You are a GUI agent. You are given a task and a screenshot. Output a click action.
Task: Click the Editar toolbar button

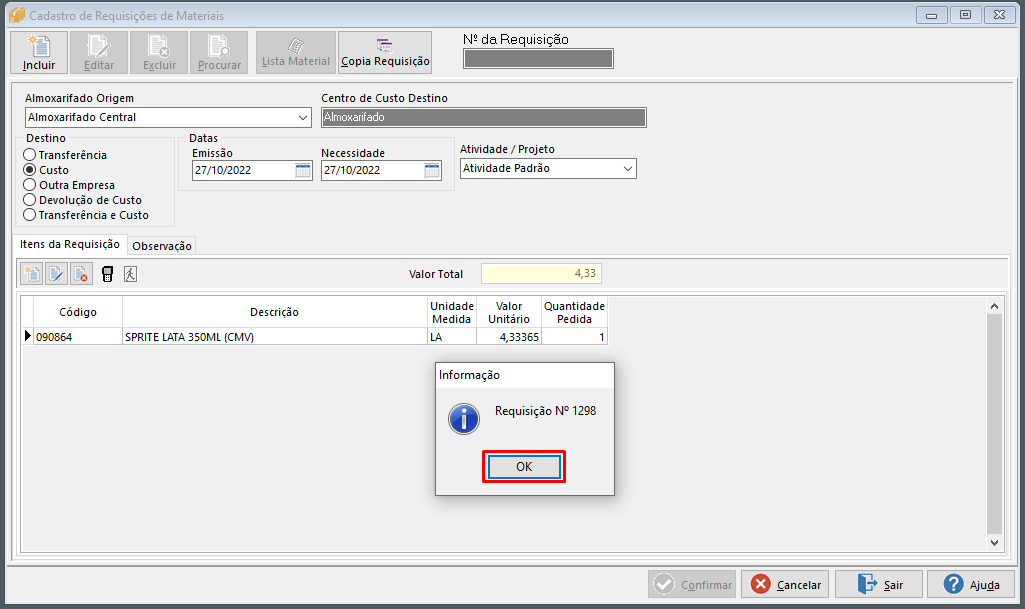99,52
